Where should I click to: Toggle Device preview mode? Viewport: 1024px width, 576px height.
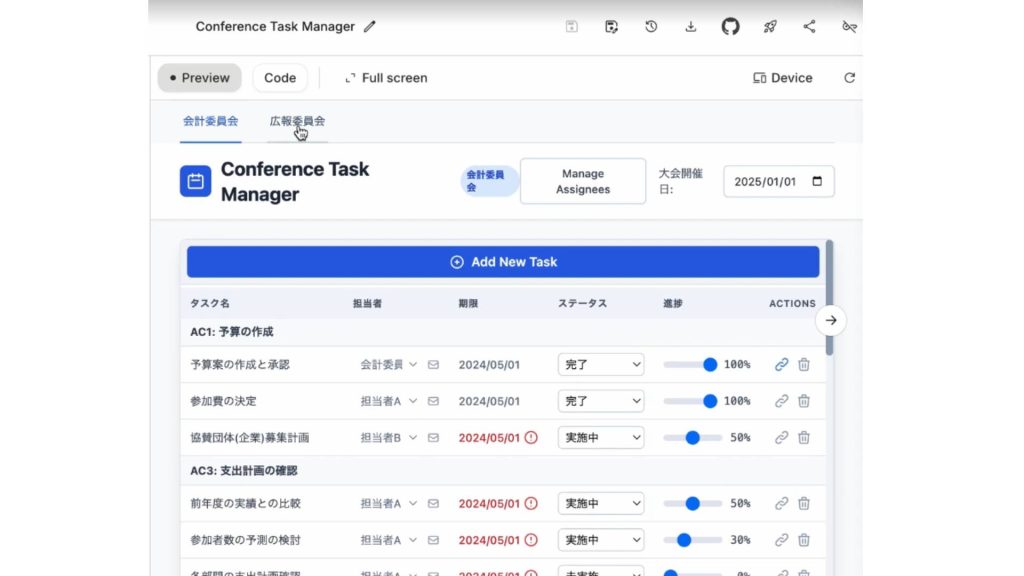coord(783,78)
